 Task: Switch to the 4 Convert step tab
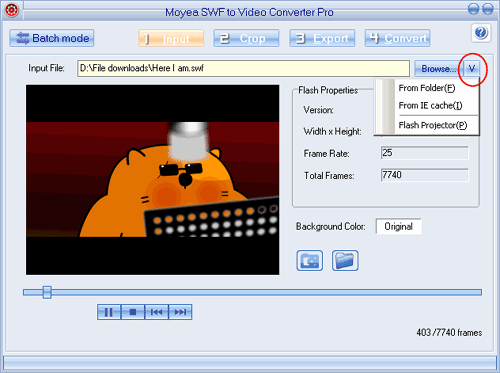click(x=397, y=38)
